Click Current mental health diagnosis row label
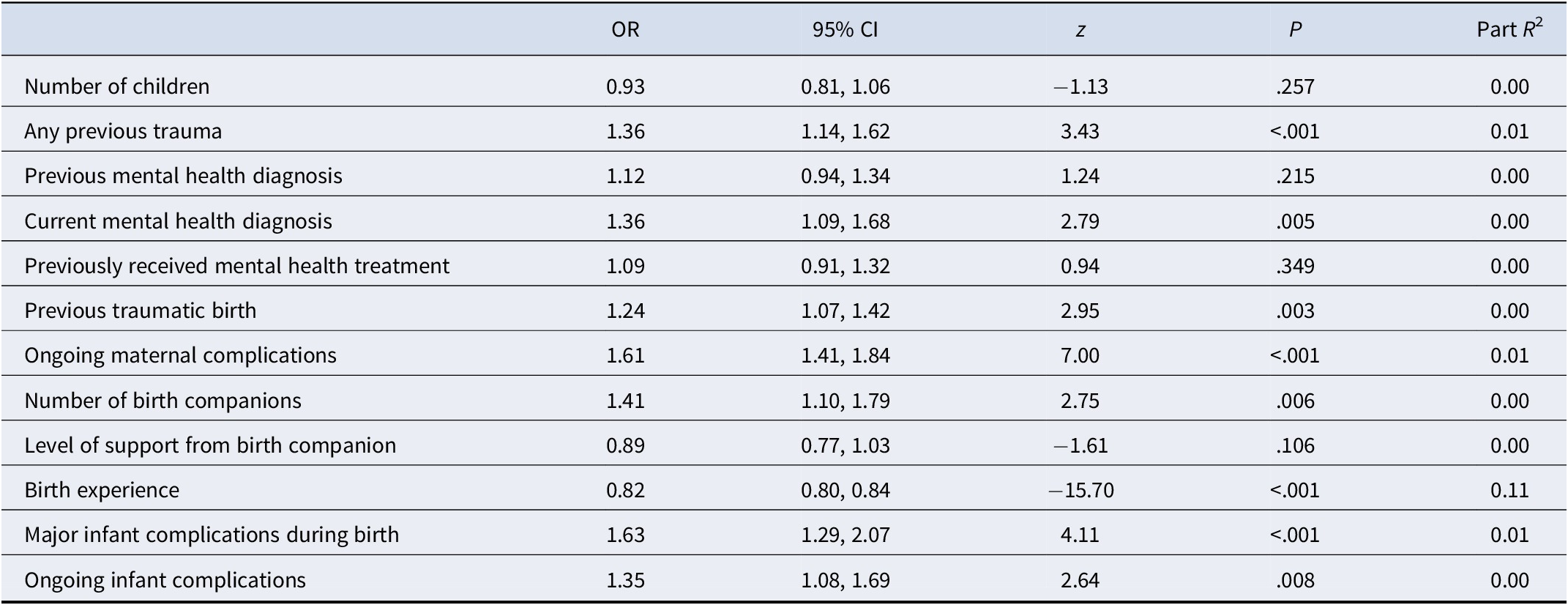 click(x=178, y=221)
